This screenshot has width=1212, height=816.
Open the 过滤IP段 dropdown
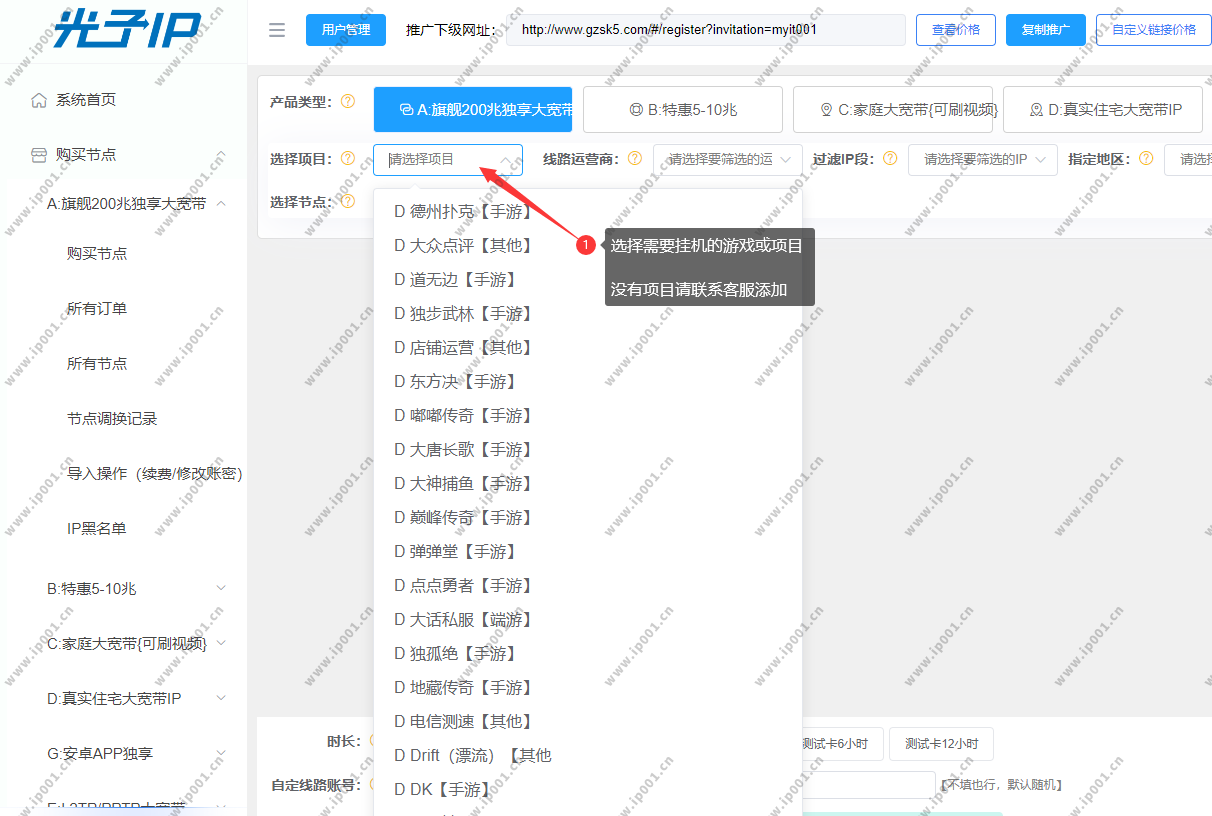click(x=983, y=160)
